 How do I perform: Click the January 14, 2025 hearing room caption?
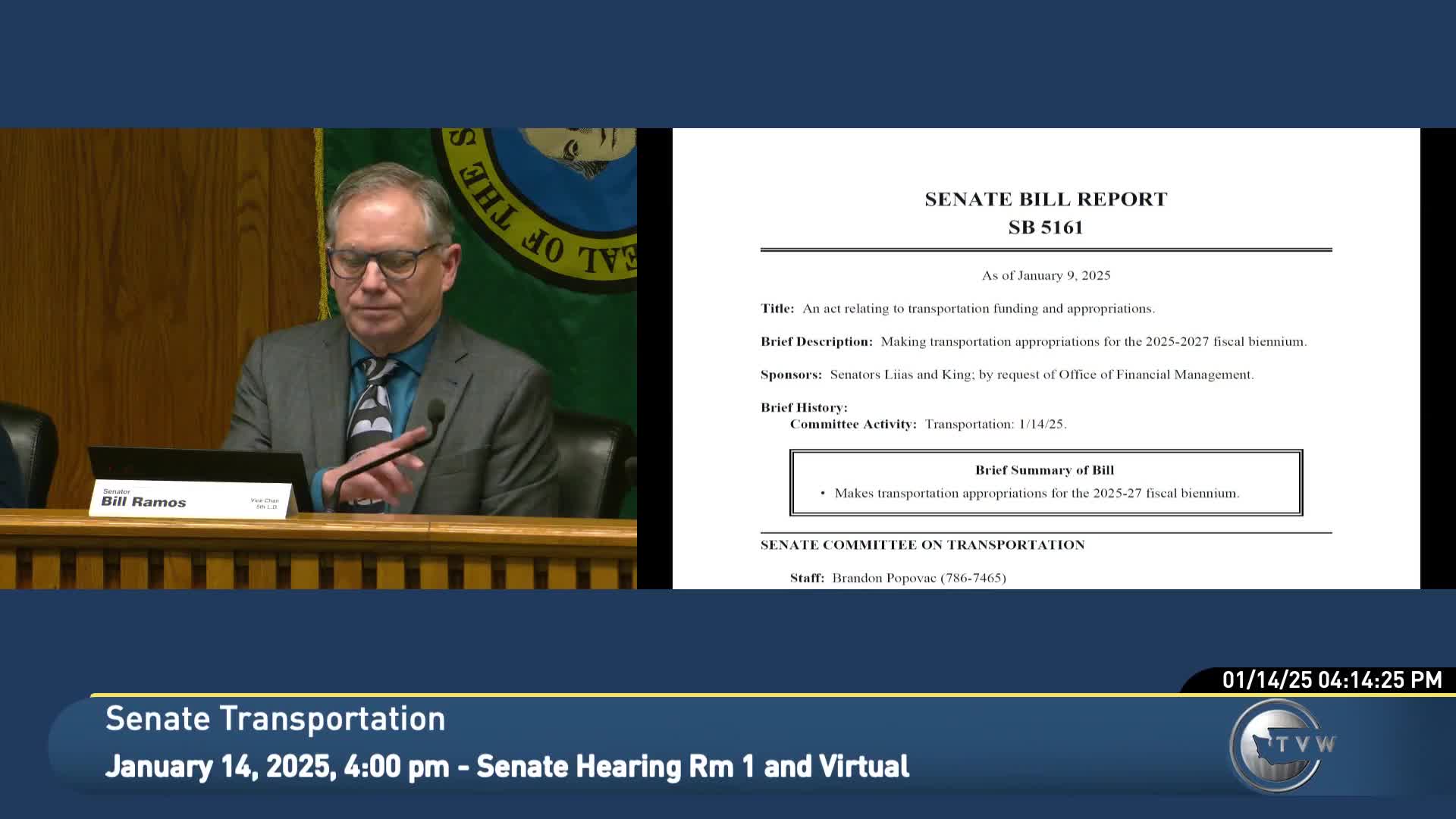pos(507,767)
